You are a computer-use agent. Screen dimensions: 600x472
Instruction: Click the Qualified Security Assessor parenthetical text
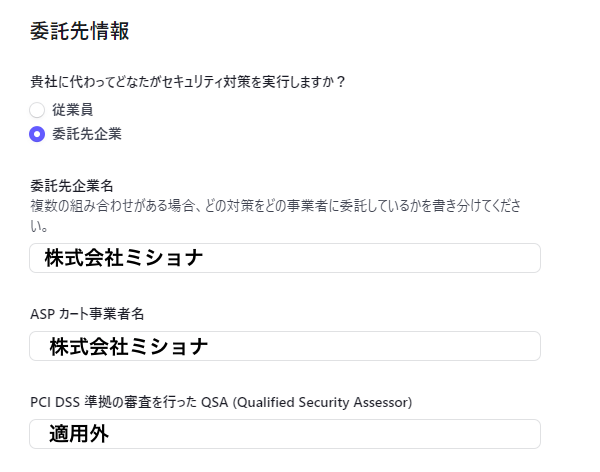coord(314,402)
